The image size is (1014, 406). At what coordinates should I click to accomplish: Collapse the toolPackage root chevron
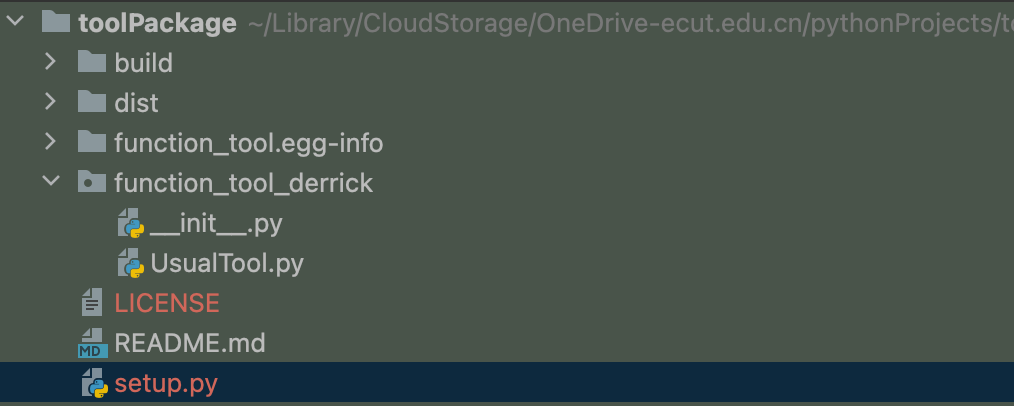click(x=15, y=22)
